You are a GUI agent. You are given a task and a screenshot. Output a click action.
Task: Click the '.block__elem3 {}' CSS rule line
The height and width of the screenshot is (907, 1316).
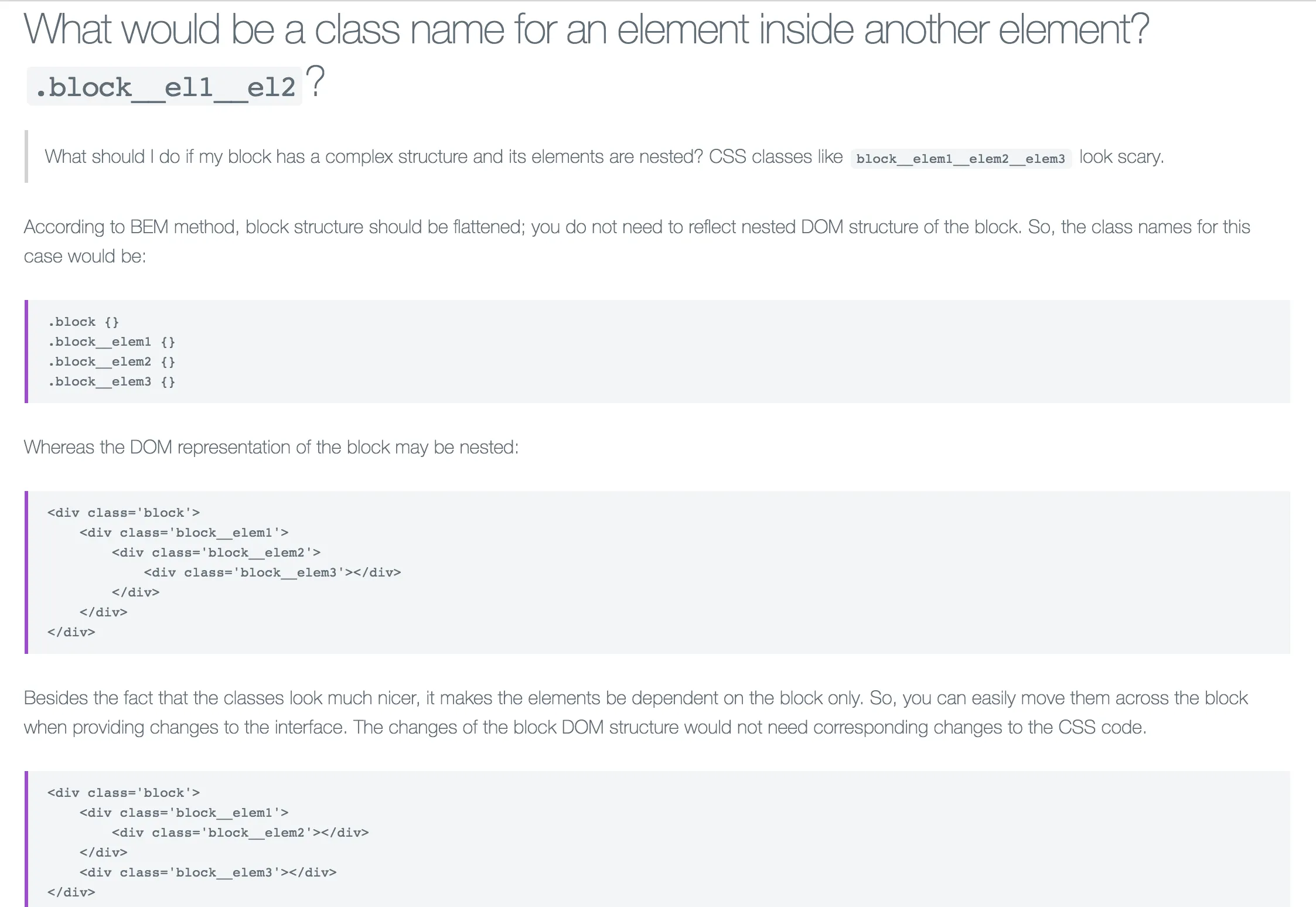(111, 381)
